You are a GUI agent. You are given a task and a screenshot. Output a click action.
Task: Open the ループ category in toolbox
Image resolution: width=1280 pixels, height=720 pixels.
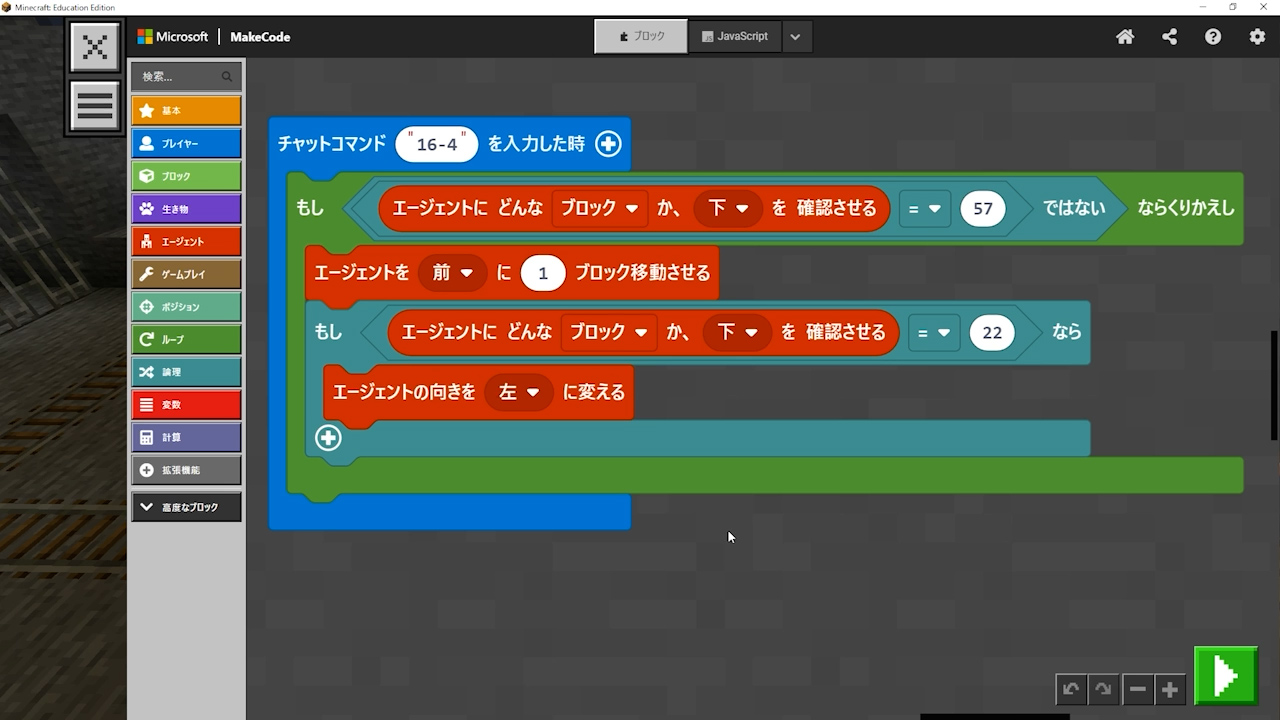tap(186, 339)
